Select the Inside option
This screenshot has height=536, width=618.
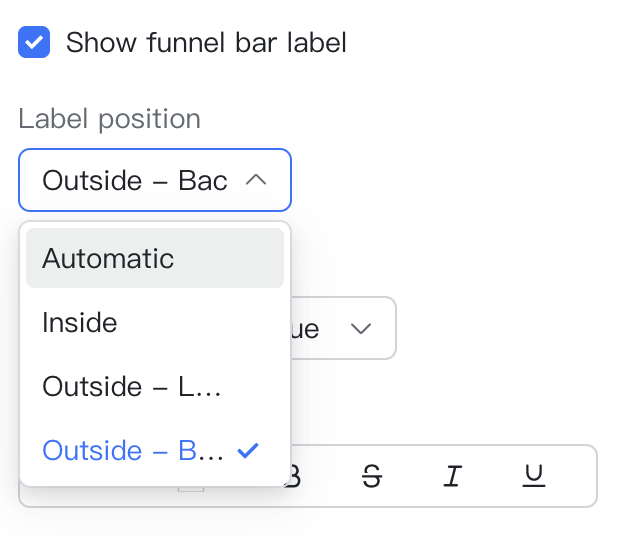[80, 323]
